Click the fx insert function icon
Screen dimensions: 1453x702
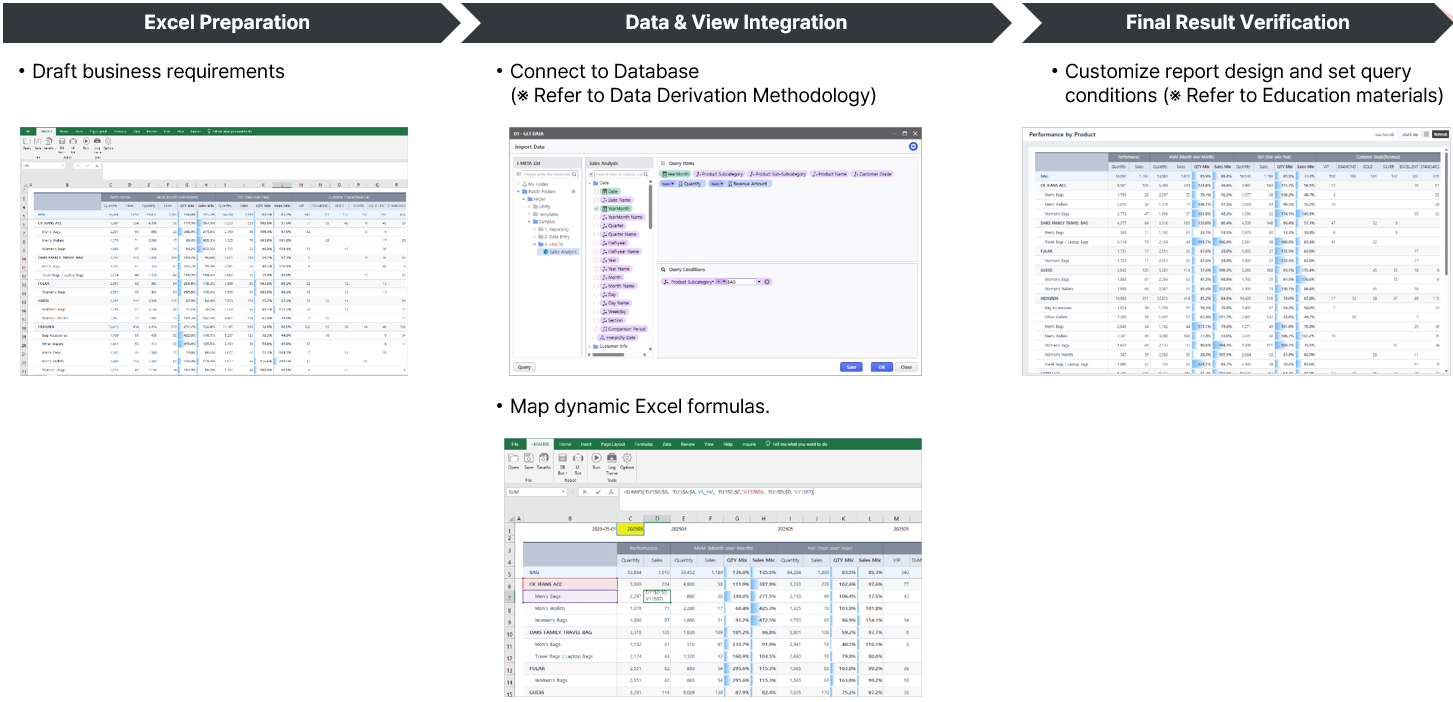[x=611, y=492]
